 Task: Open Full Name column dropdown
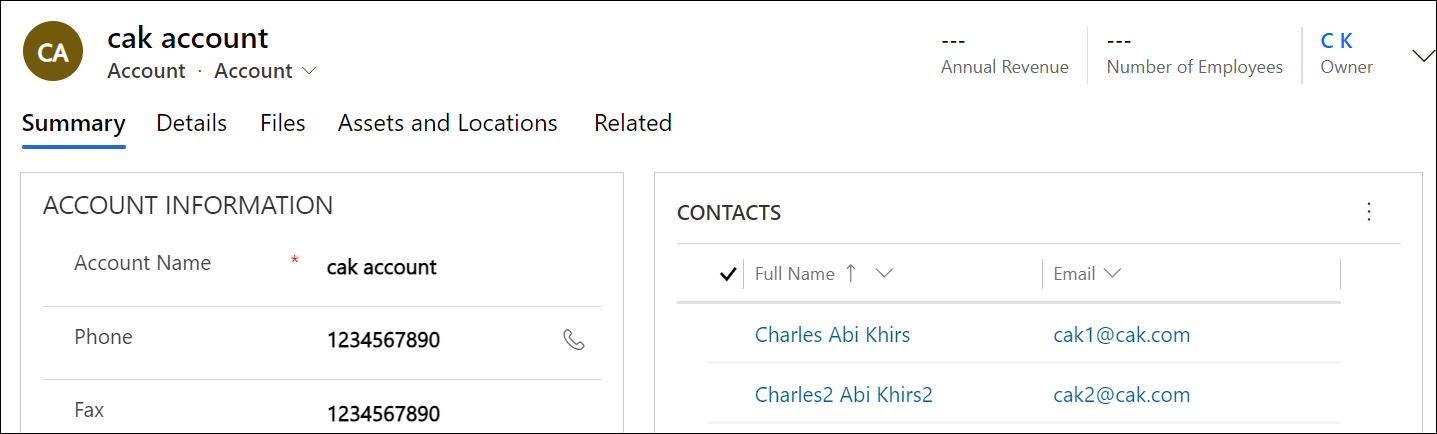point(883,273)
